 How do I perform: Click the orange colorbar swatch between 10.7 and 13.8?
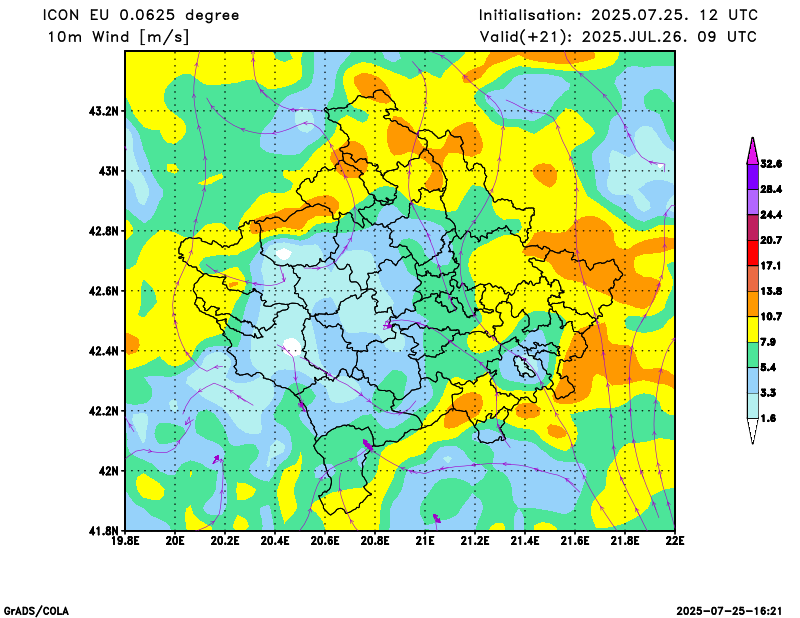pos(753,304)
